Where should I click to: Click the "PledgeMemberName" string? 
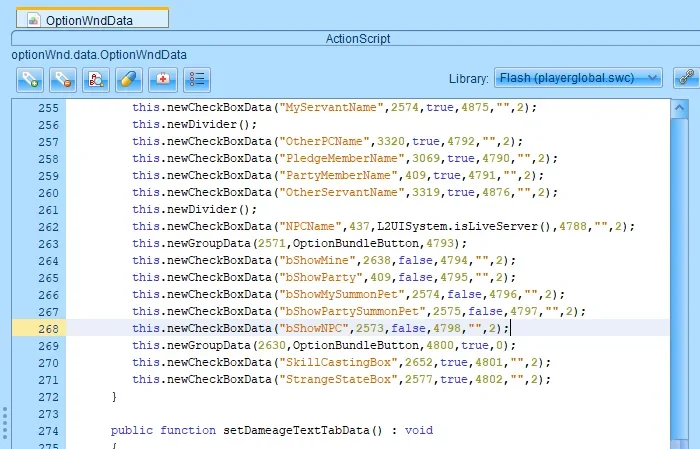coord(342,158)
